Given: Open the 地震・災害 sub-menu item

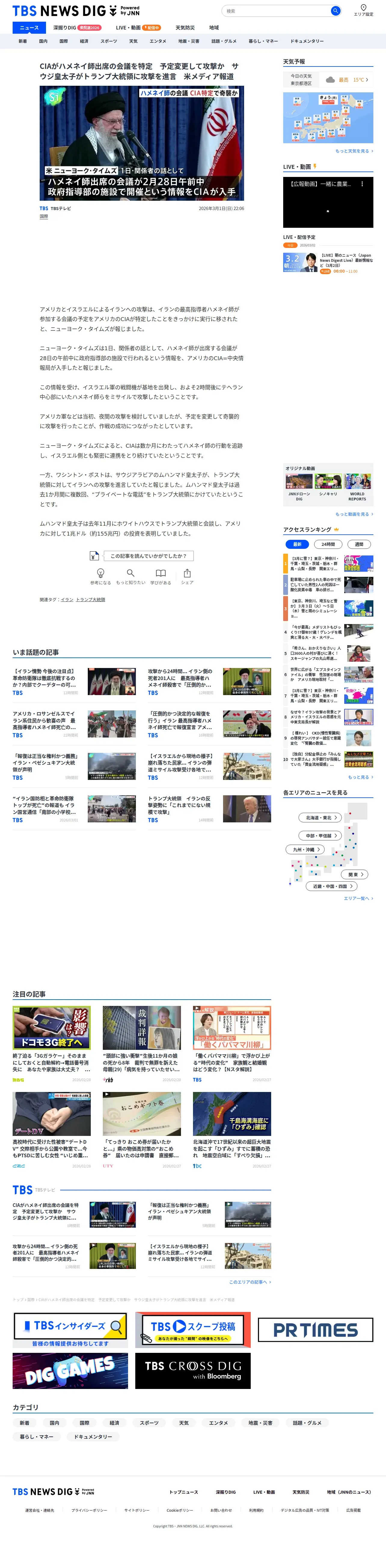Looking at the screenshot, I should pos(188,42).
